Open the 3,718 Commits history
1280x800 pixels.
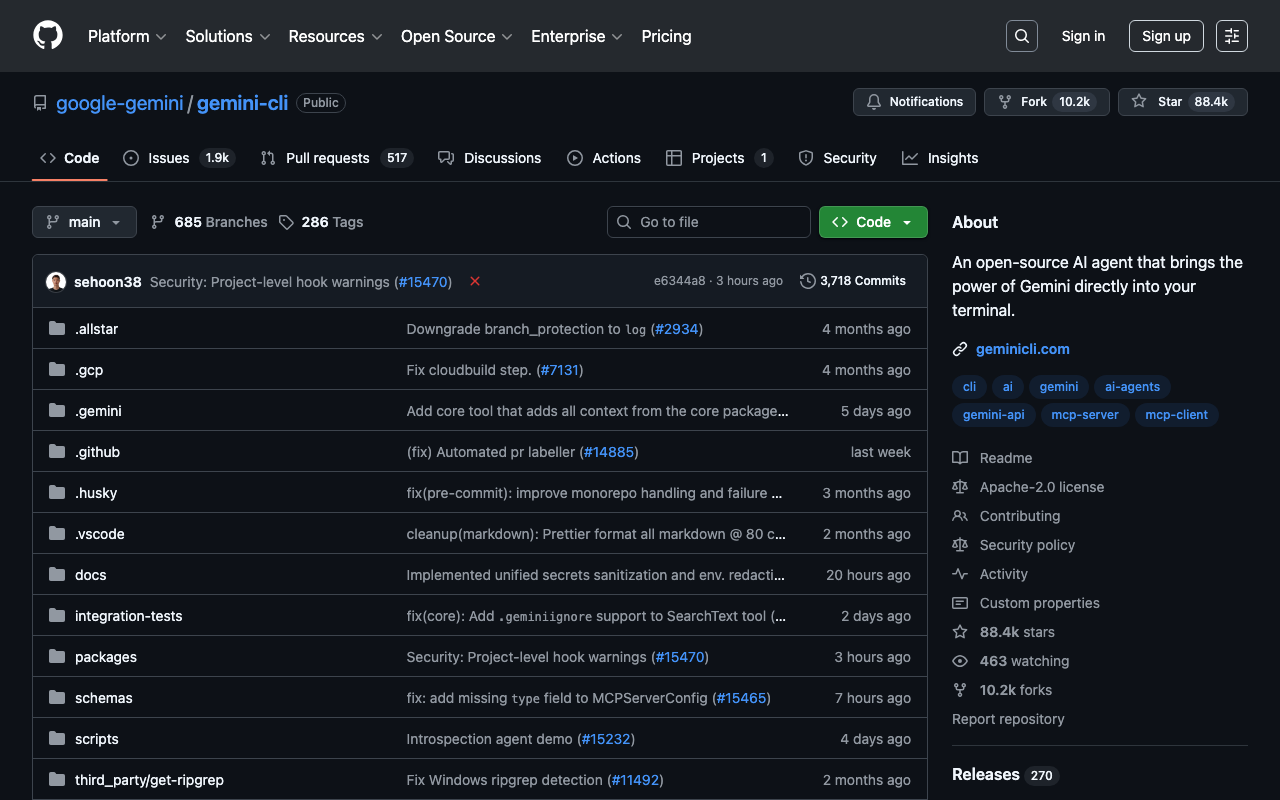pos(853,281)
